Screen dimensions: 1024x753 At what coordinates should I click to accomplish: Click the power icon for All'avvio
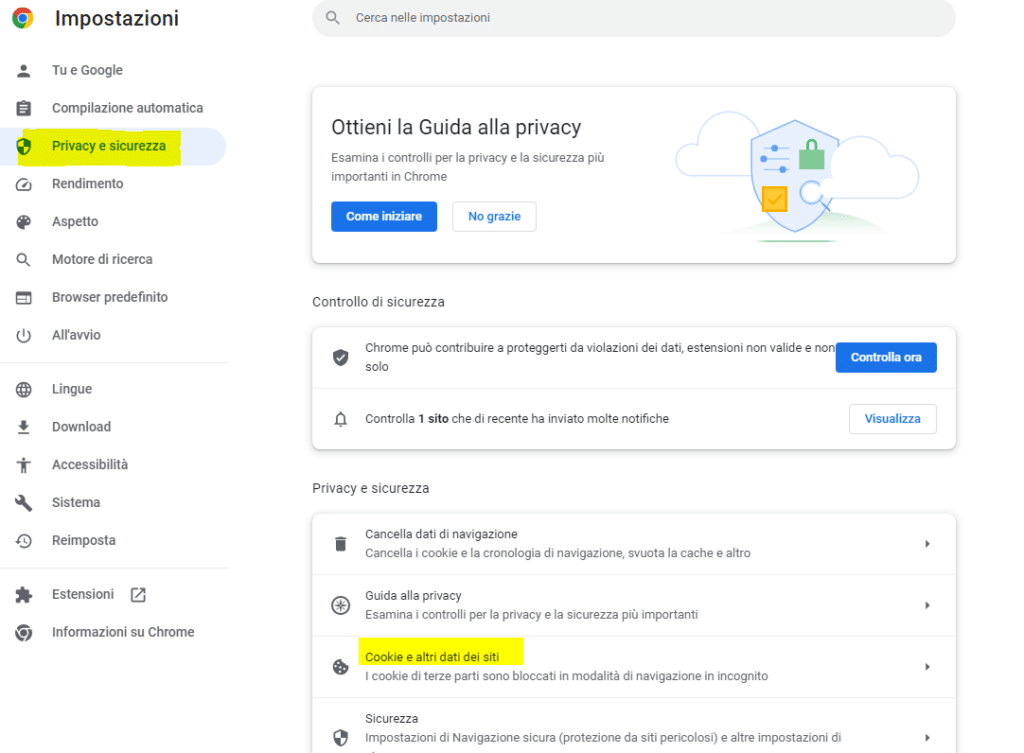pyautogui.click(x=24, y=336)
